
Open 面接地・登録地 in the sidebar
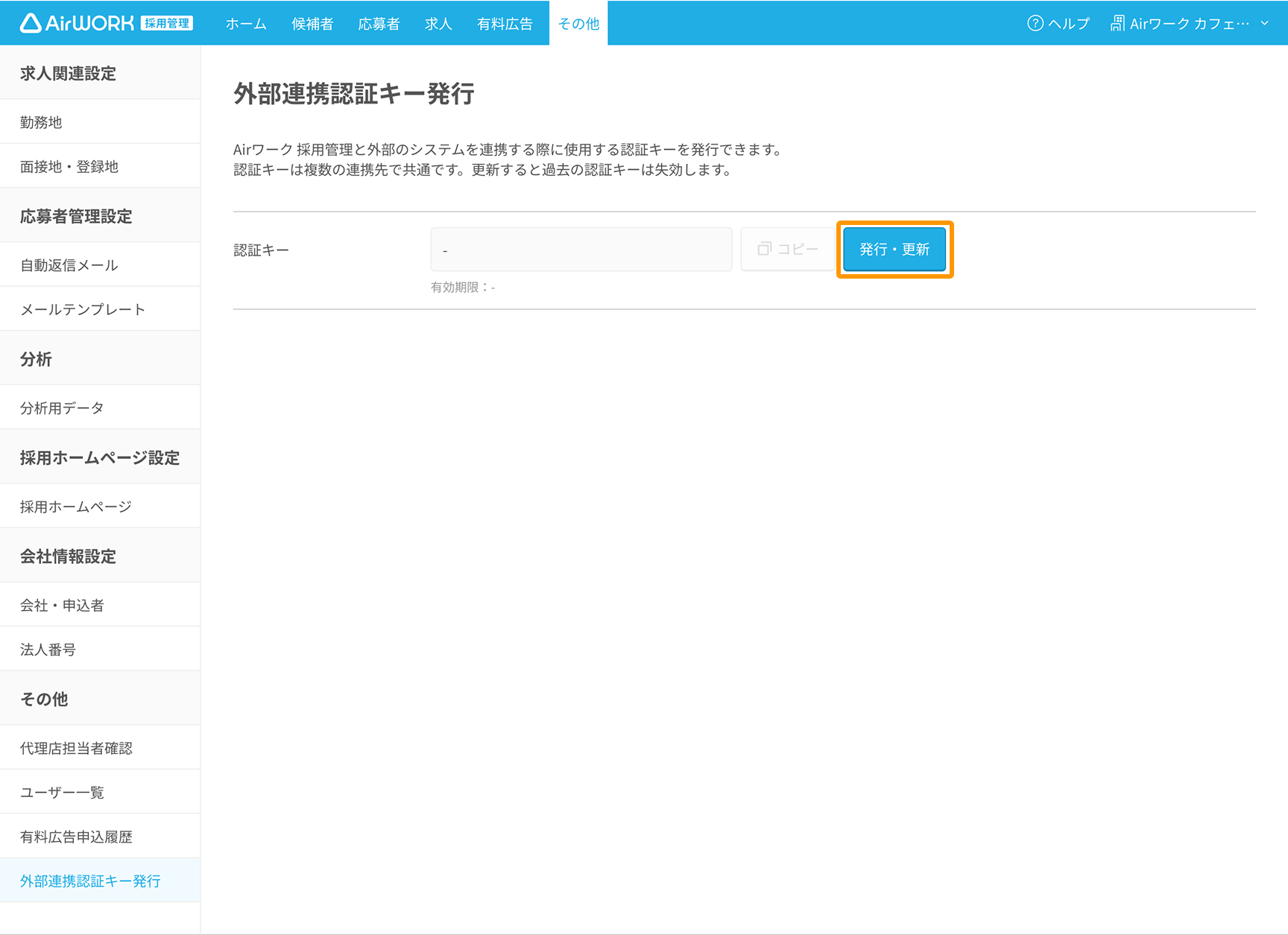tap(100, 166)
